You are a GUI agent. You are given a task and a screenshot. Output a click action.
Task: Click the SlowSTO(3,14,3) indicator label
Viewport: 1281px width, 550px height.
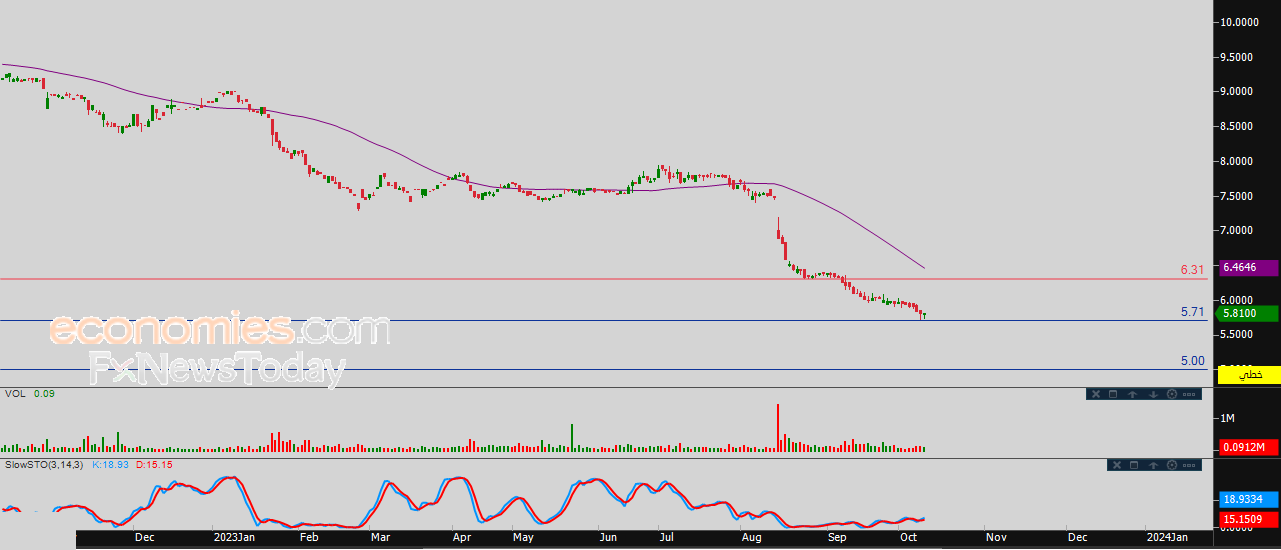46,465
